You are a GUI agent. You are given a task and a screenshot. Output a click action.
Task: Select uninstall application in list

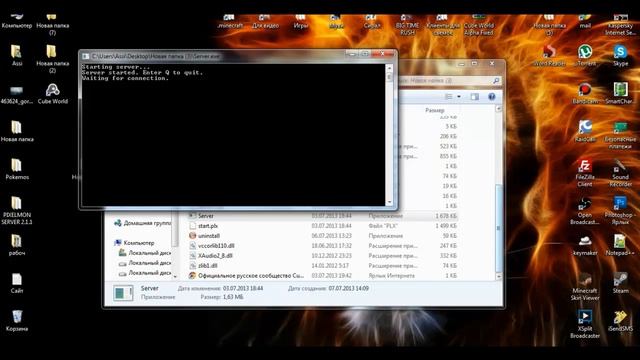click(x=322, y=236)
